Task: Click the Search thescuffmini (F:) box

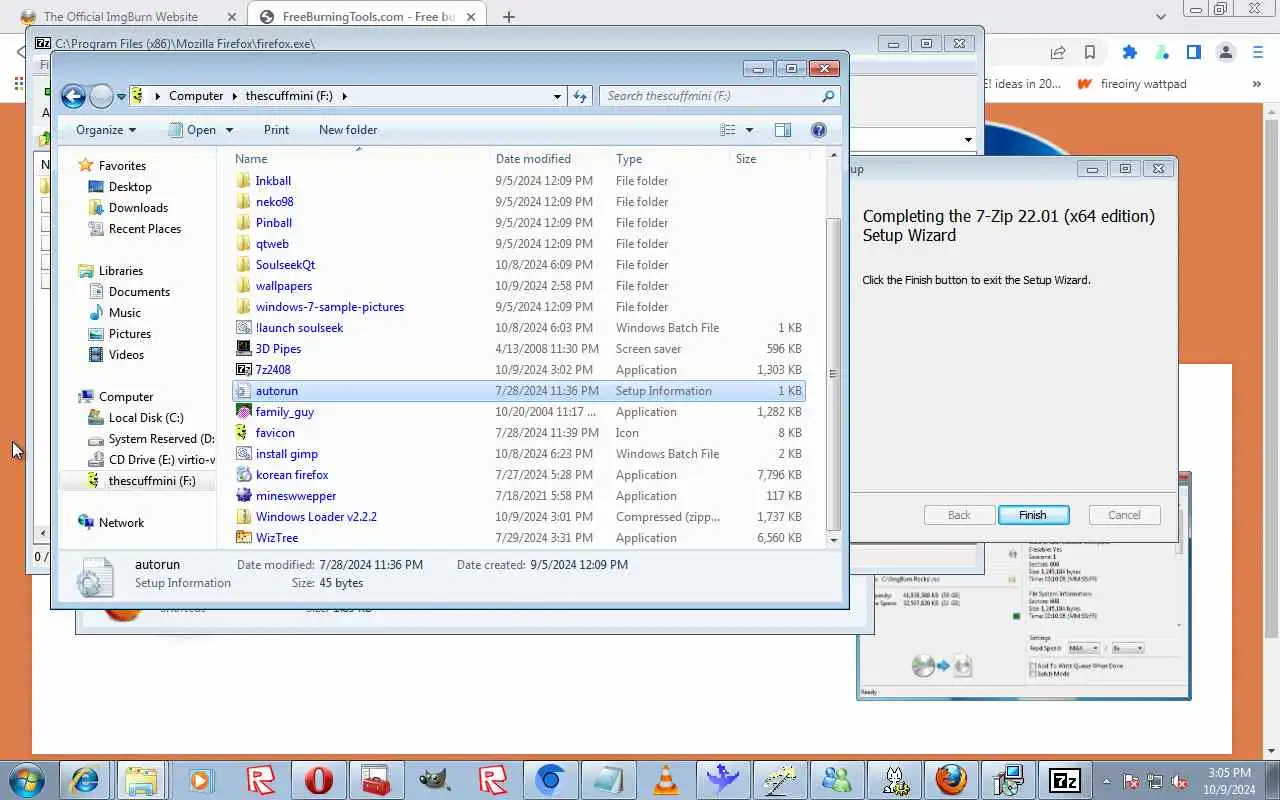Action: pyautogui.click(x=719, y=96)
